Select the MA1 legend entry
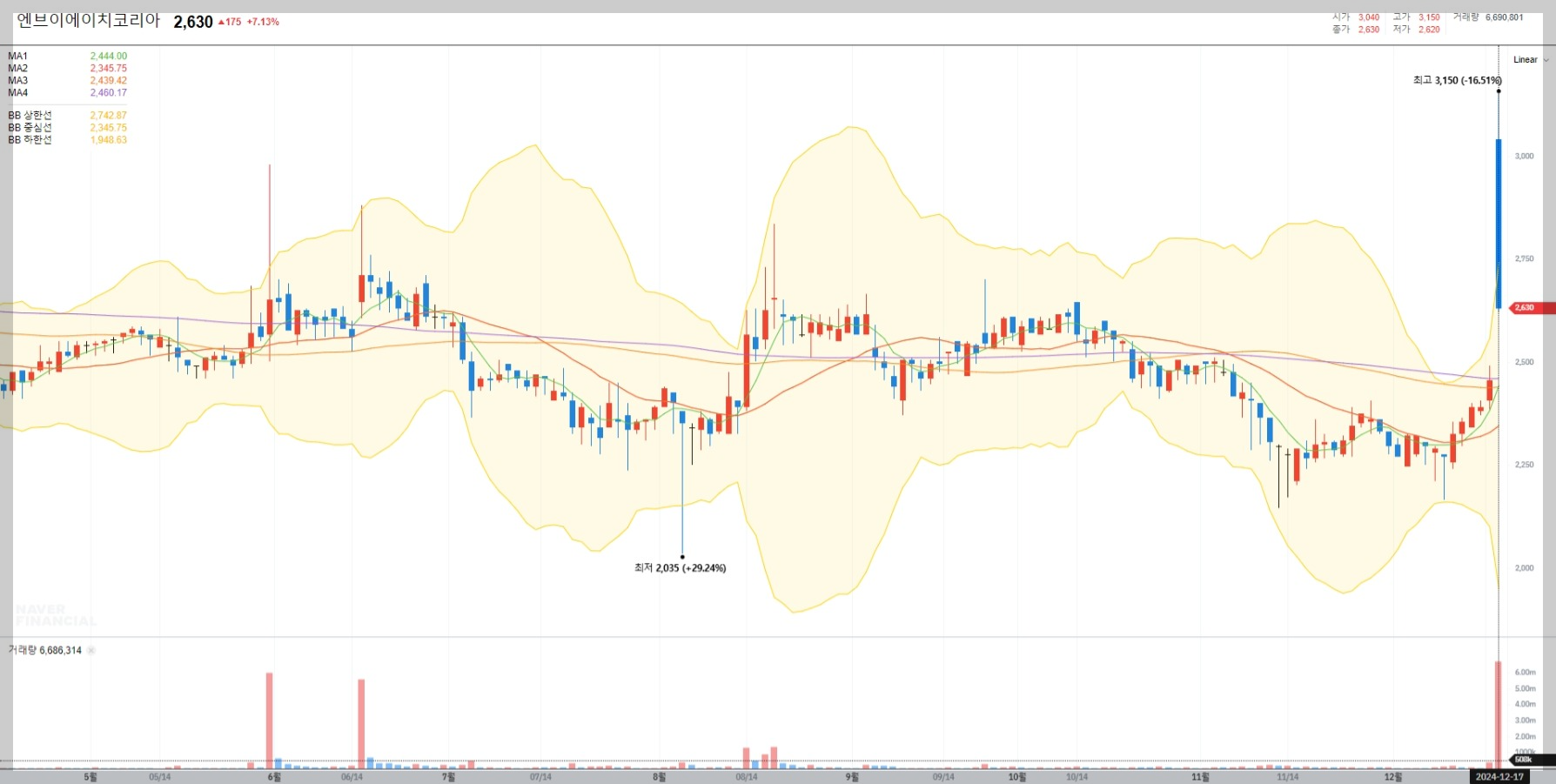Image resolution: width=1556 pixels, height=784 pixels. coord(67,56)
